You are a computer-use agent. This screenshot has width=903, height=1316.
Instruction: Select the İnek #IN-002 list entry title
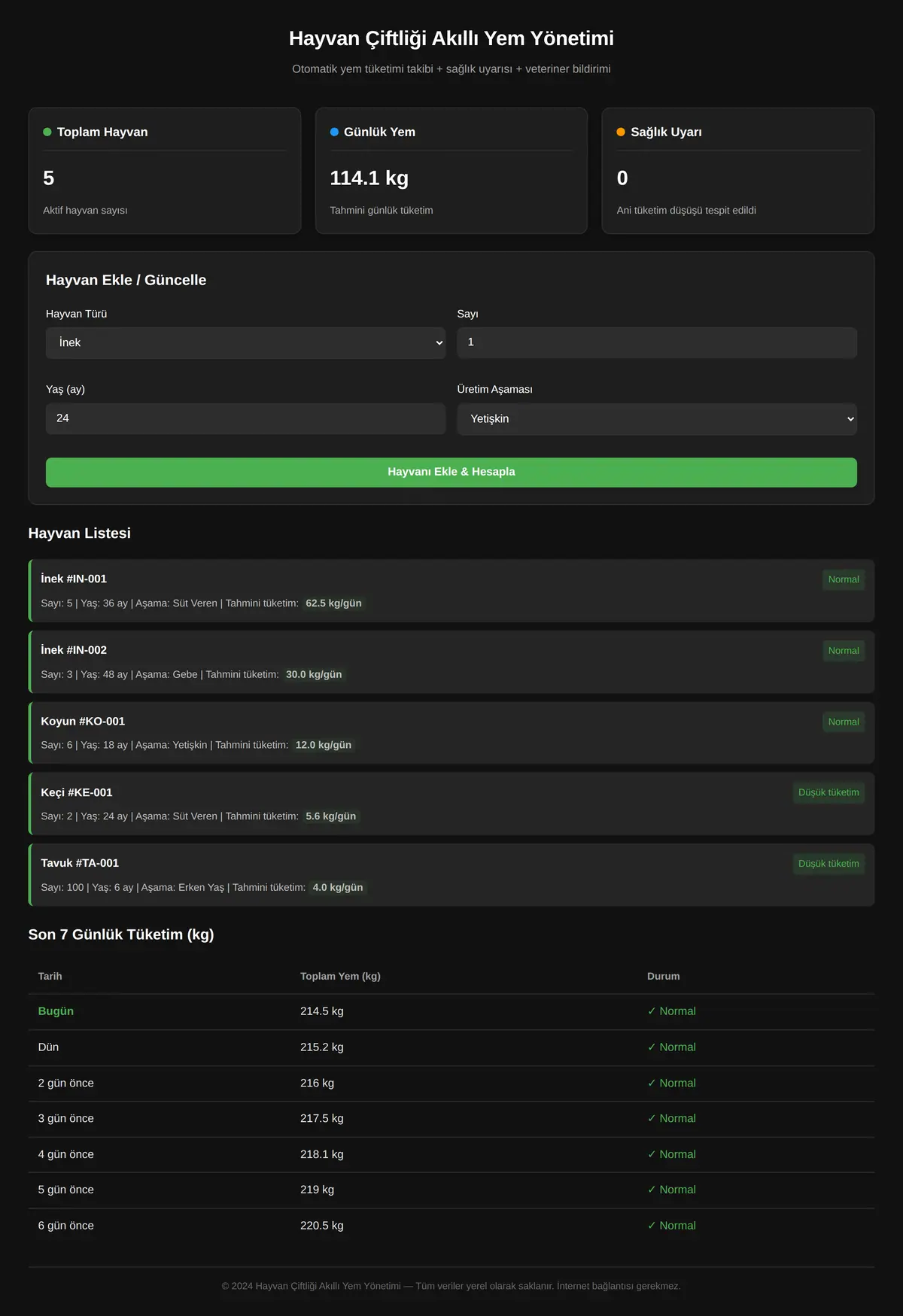click(x=74, y=650)
